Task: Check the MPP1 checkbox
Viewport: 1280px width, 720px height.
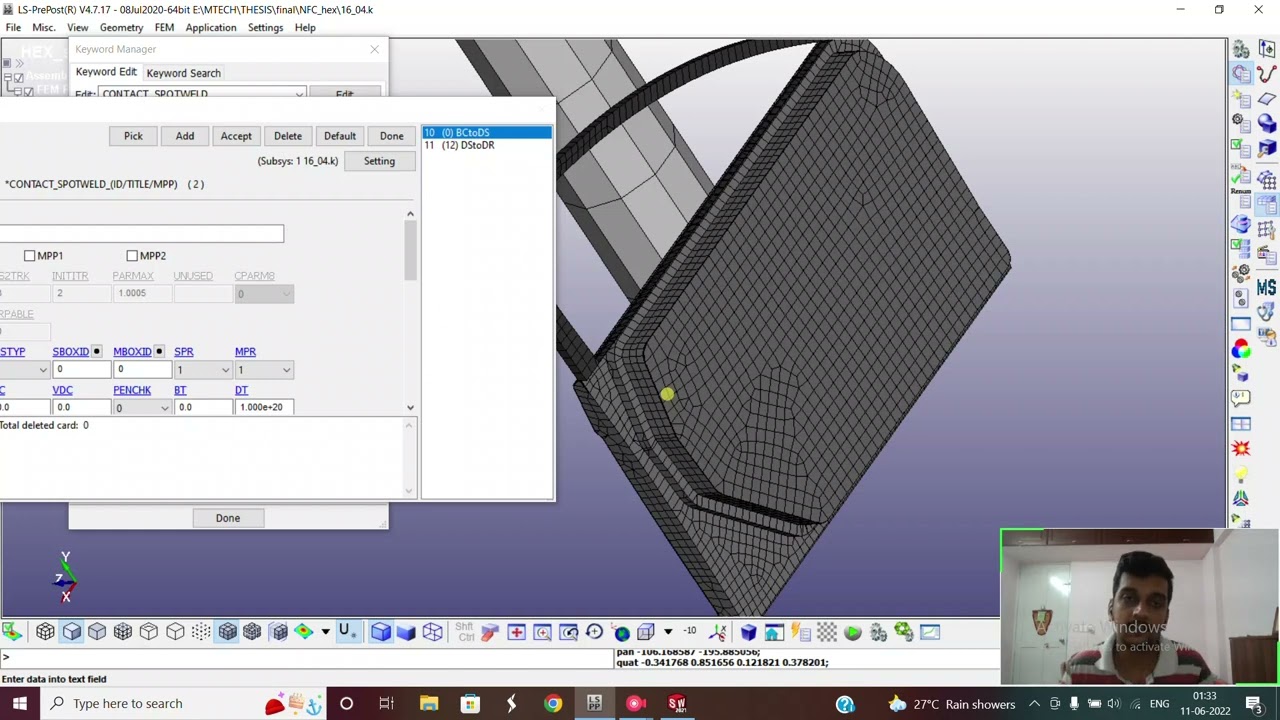Action: point(30,256)
